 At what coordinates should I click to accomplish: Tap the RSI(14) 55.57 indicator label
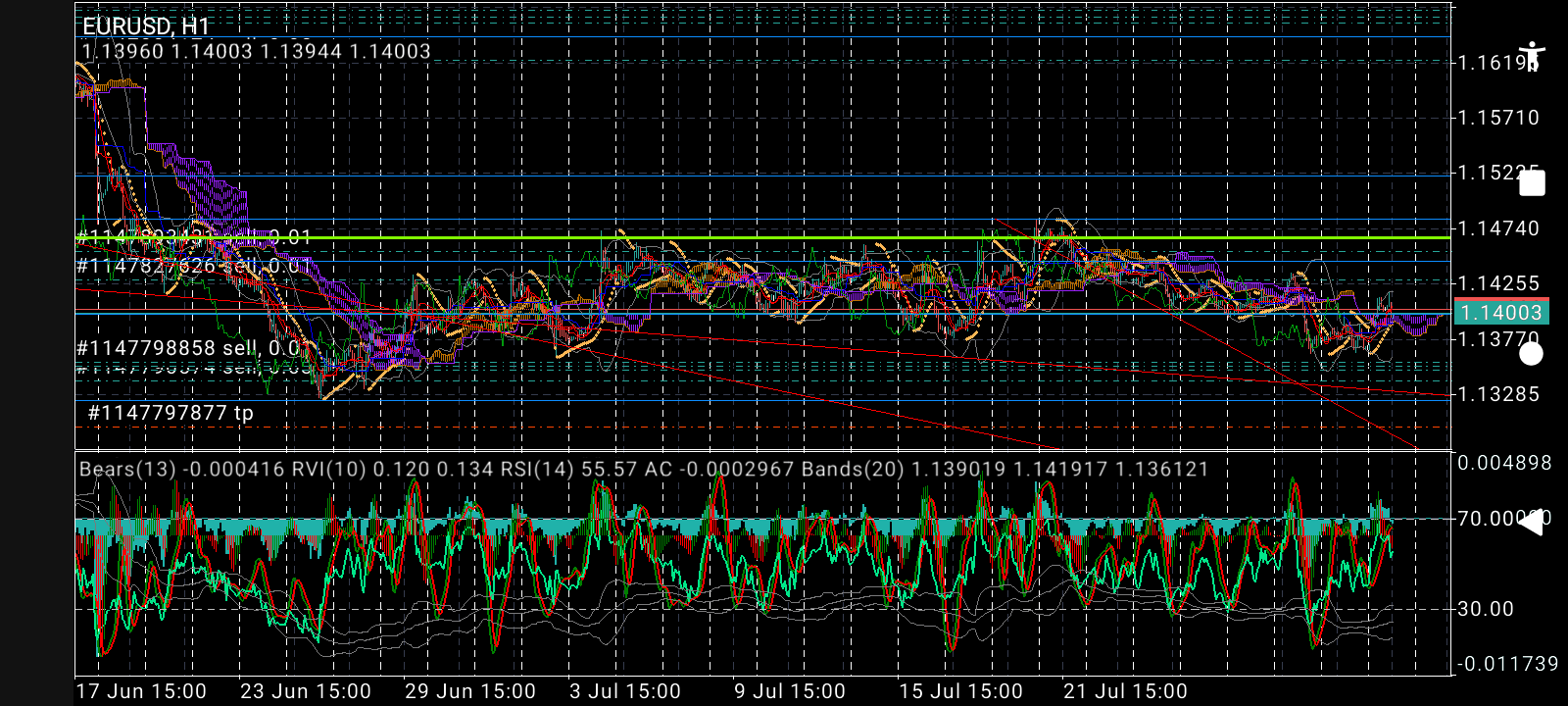coord(570,469)
